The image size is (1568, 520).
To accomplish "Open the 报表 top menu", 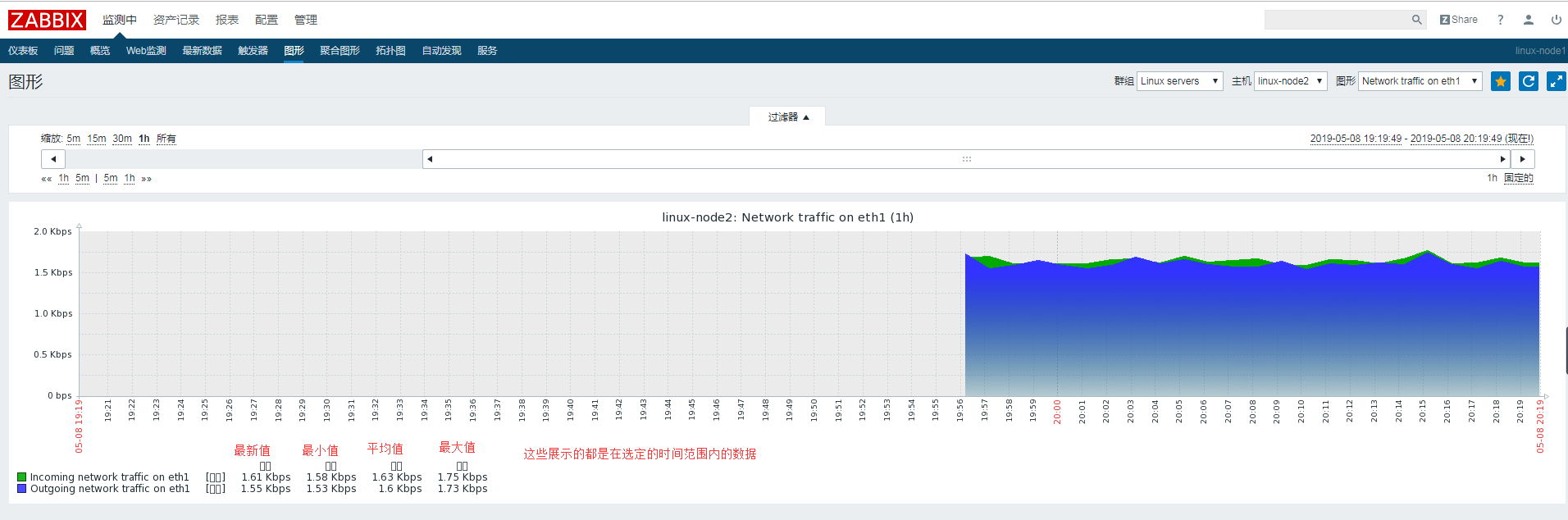I will point(227,20).
